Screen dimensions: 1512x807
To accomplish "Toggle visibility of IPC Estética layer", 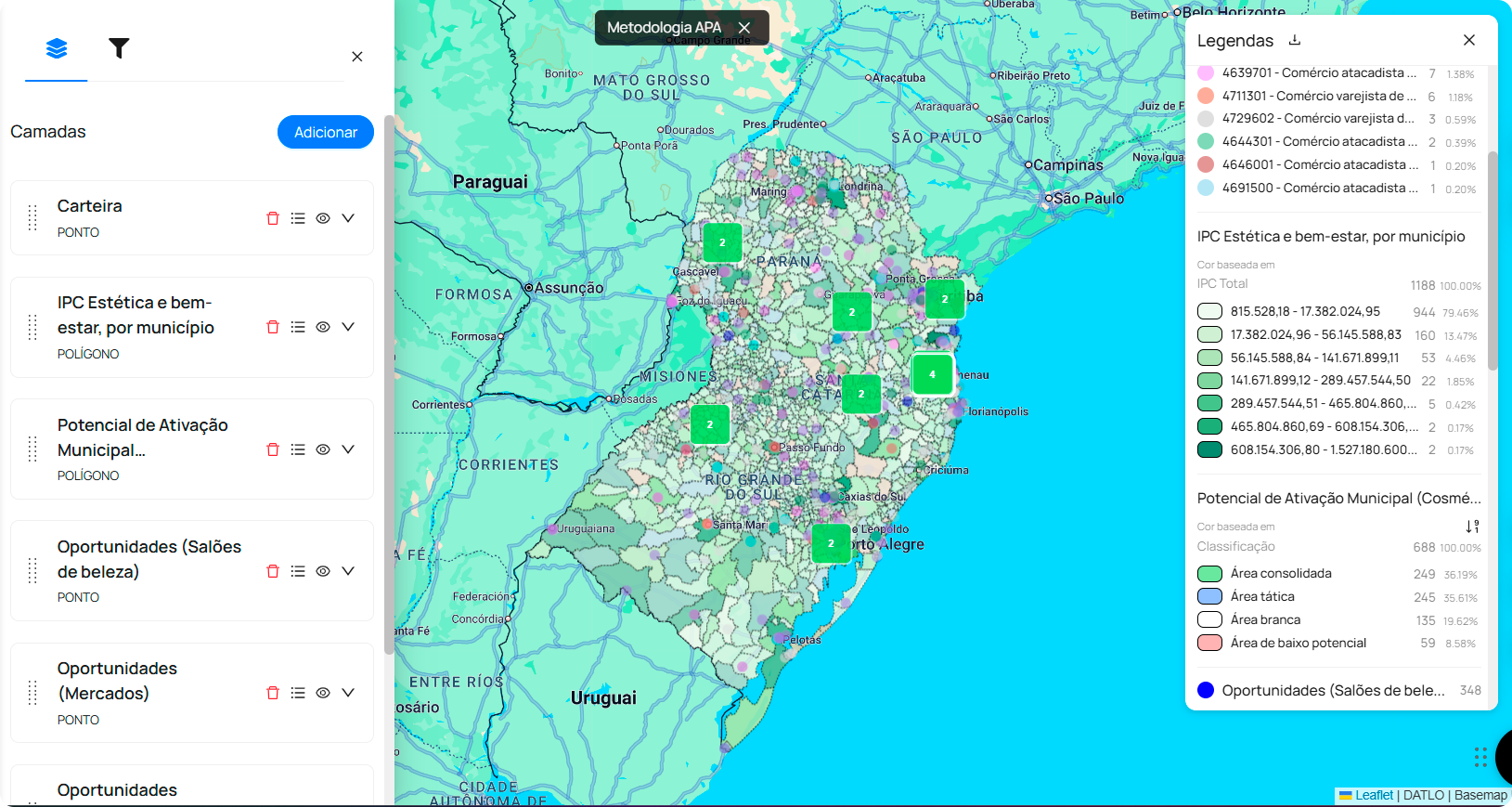I will (x=323, y=327).
